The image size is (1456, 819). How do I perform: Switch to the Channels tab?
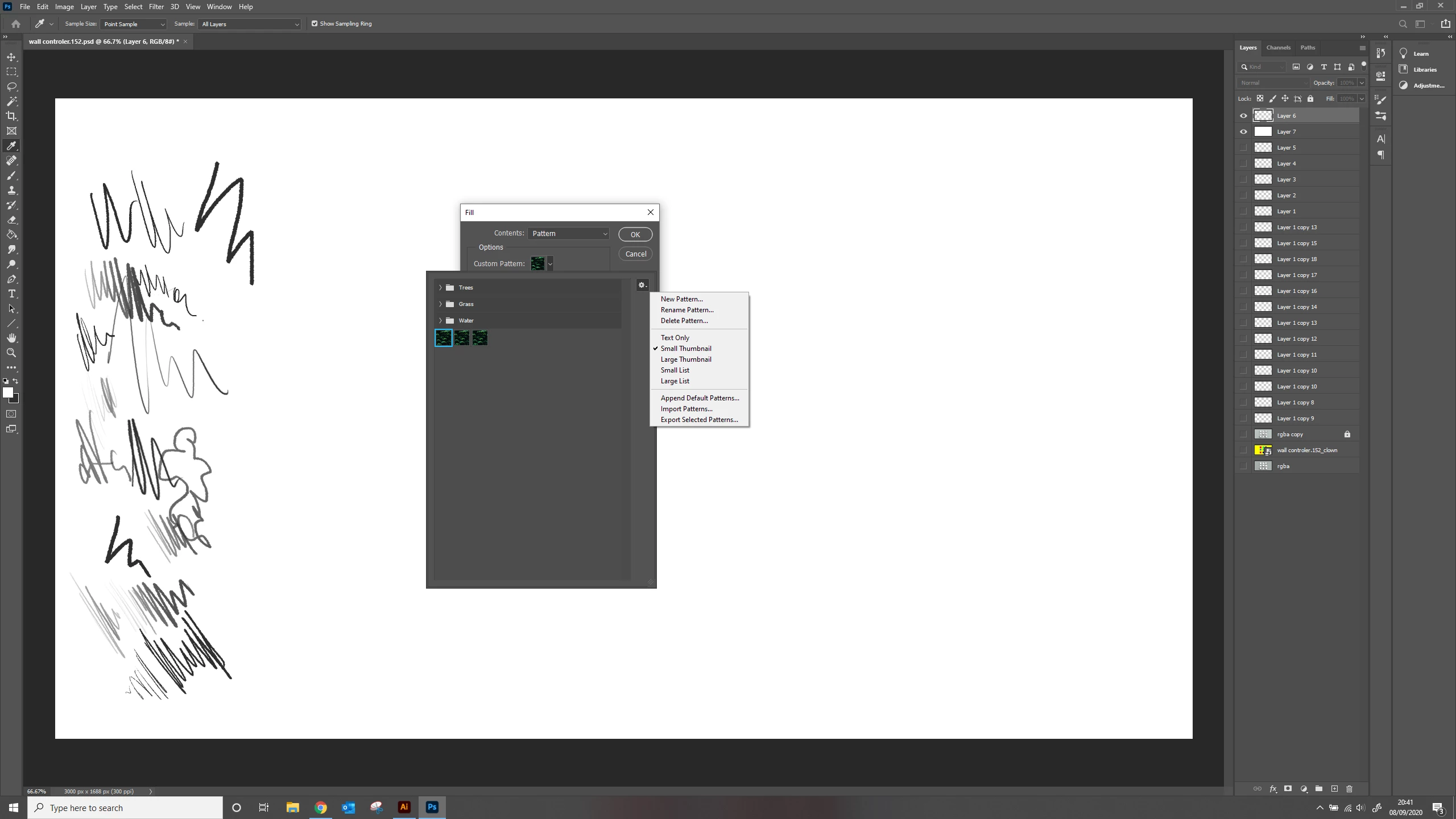1278,48
